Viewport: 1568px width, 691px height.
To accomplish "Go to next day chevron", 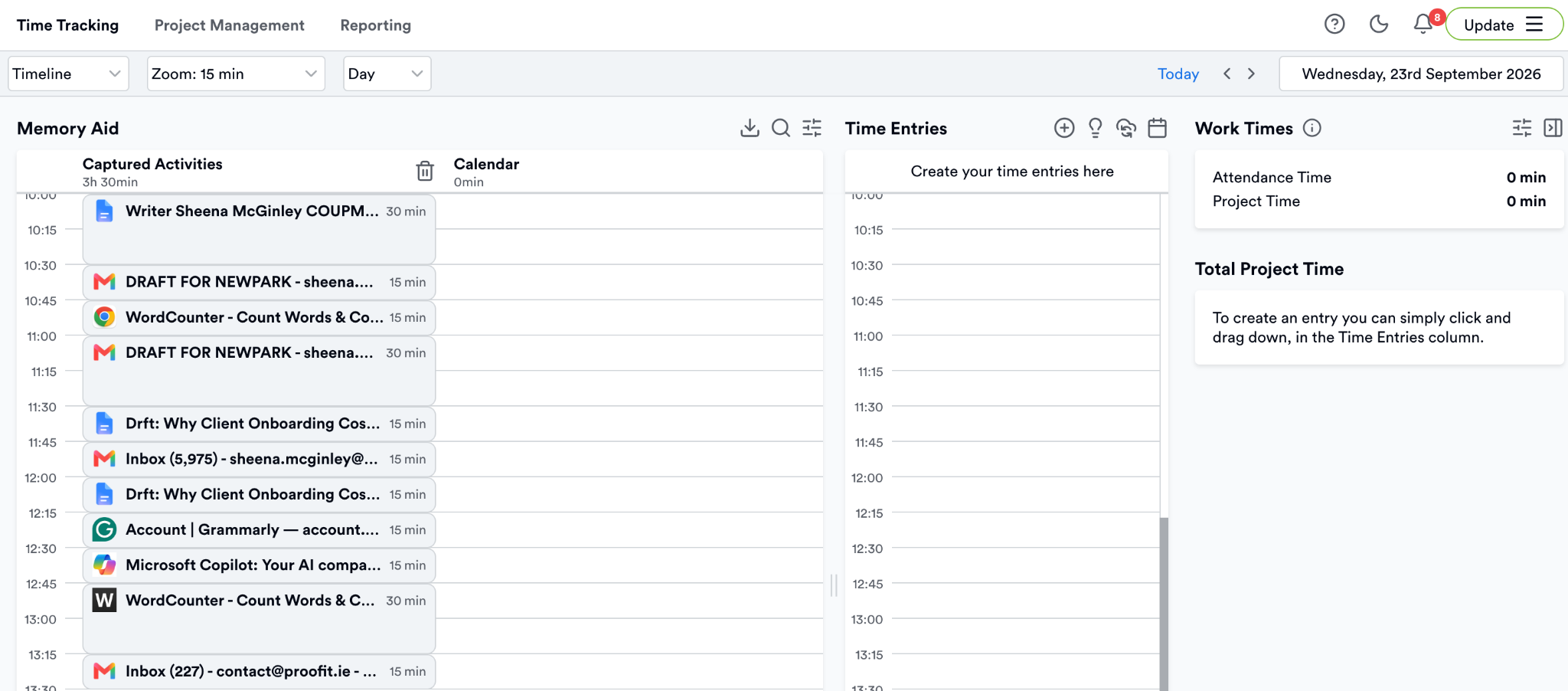I will click(1252, 74).
